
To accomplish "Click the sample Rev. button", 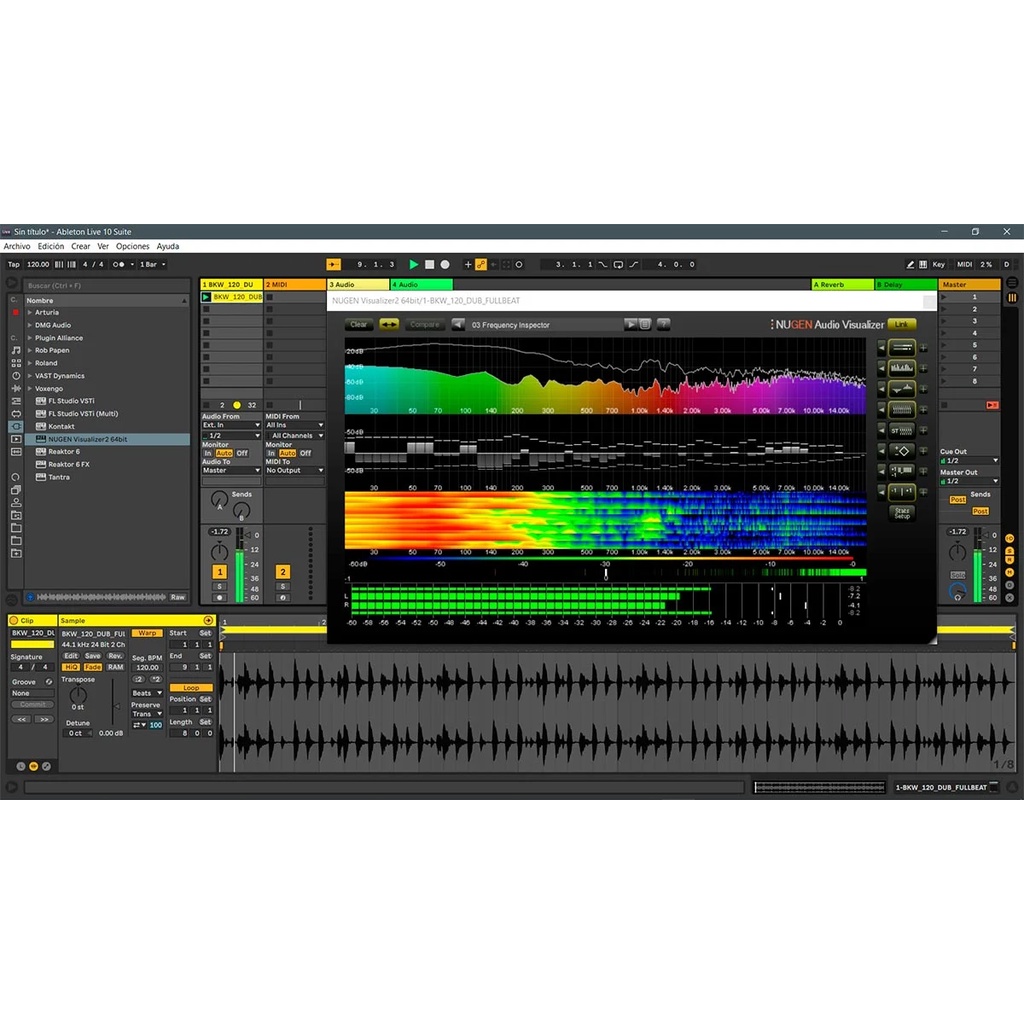I will 116,656.
